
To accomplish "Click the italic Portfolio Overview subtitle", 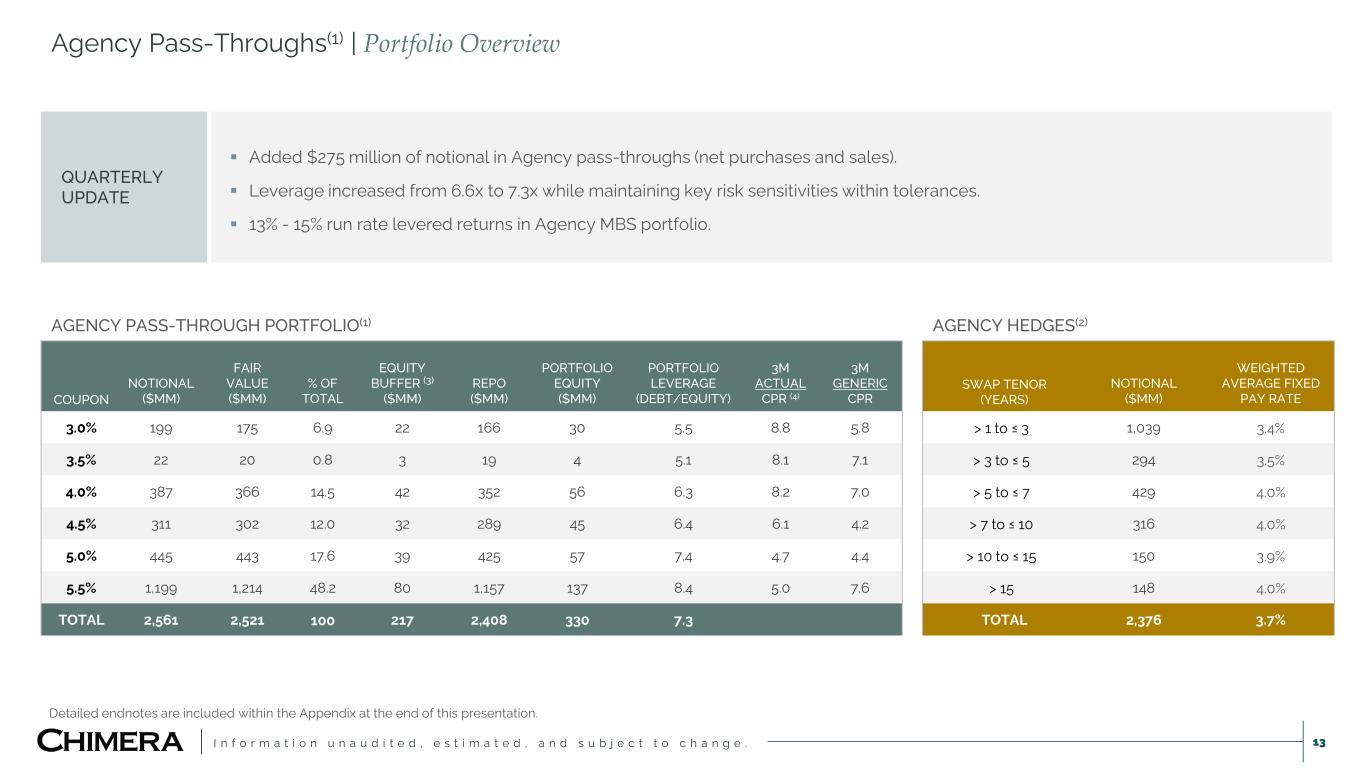I will pos(462,44).
